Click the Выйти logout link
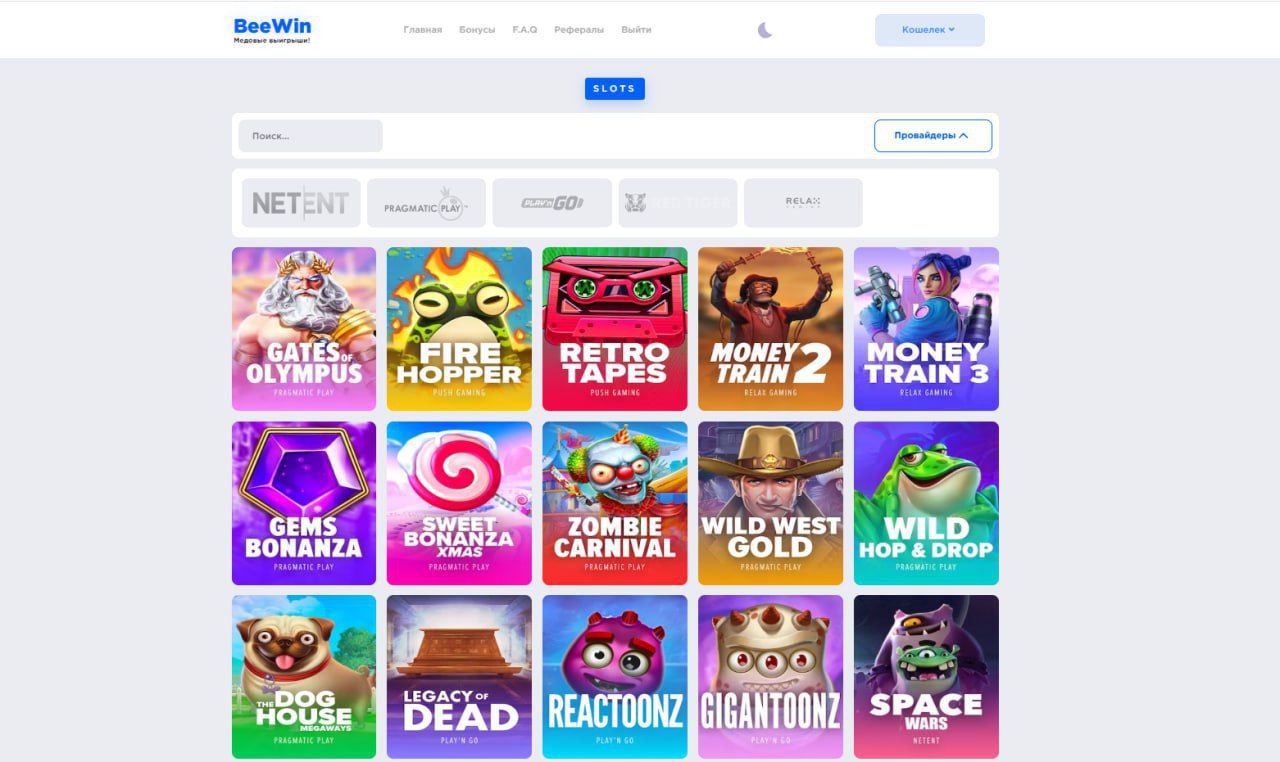 [x=636, y=30]
